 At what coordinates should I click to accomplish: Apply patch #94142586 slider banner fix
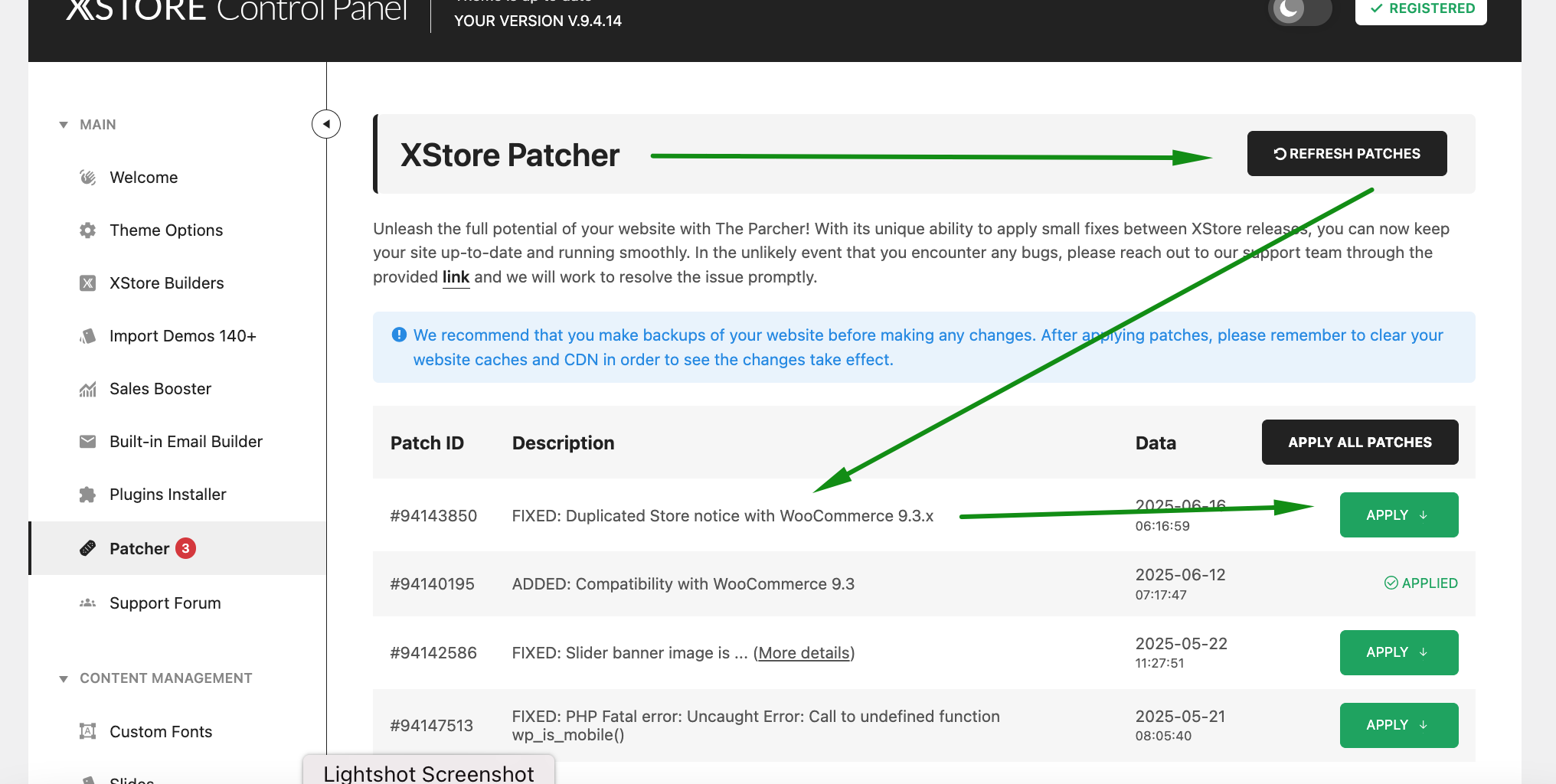(1399, 652)
